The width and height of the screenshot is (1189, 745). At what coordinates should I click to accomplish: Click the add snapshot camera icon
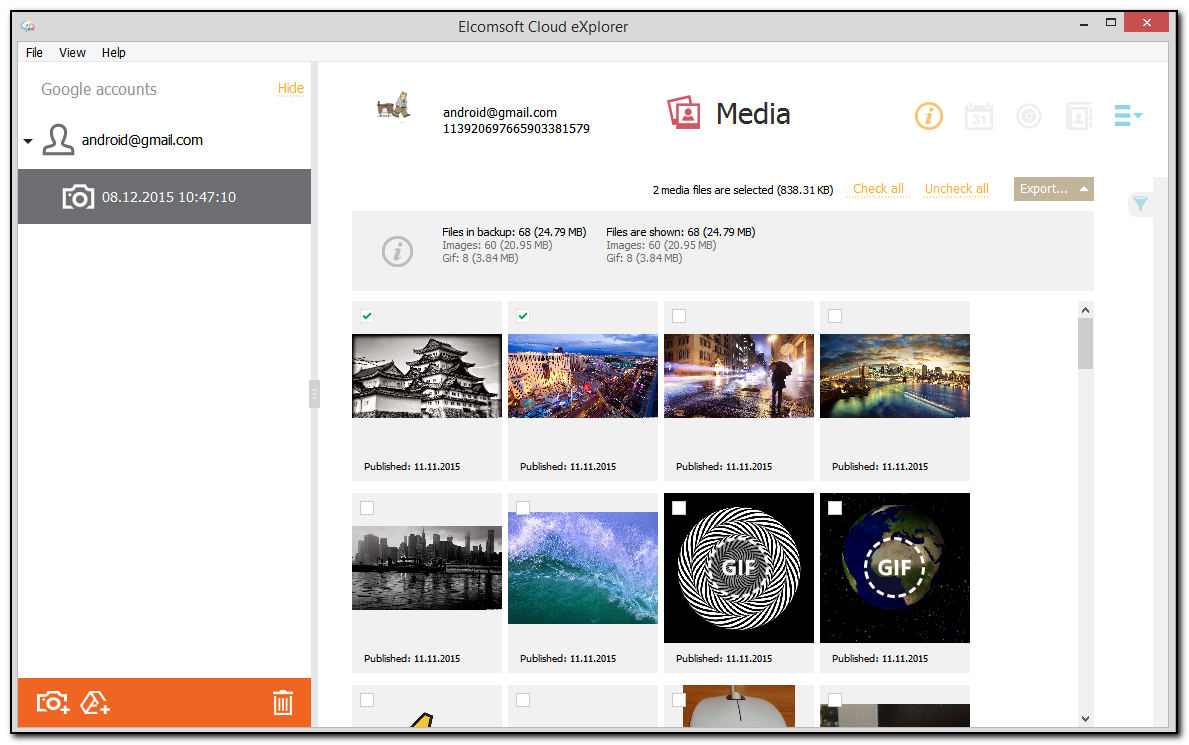coord(53,702)
